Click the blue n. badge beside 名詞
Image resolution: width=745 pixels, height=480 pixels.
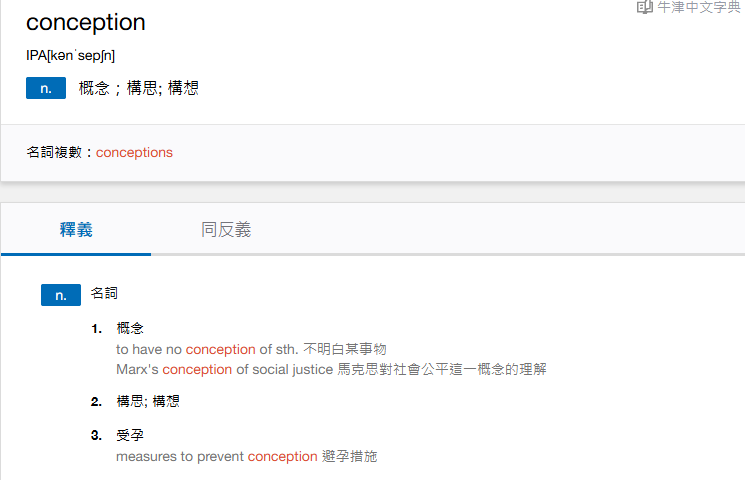point(61,295)
